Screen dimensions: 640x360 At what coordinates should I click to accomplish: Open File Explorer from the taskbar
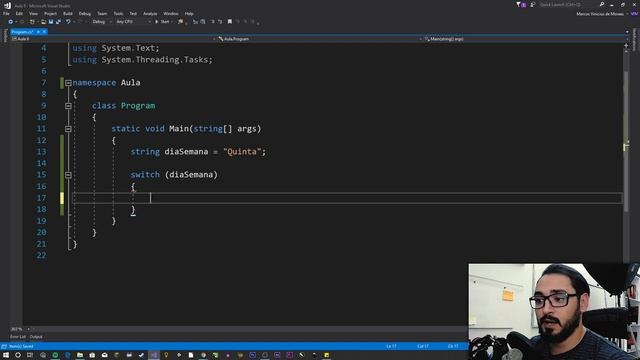coord(80,355)
